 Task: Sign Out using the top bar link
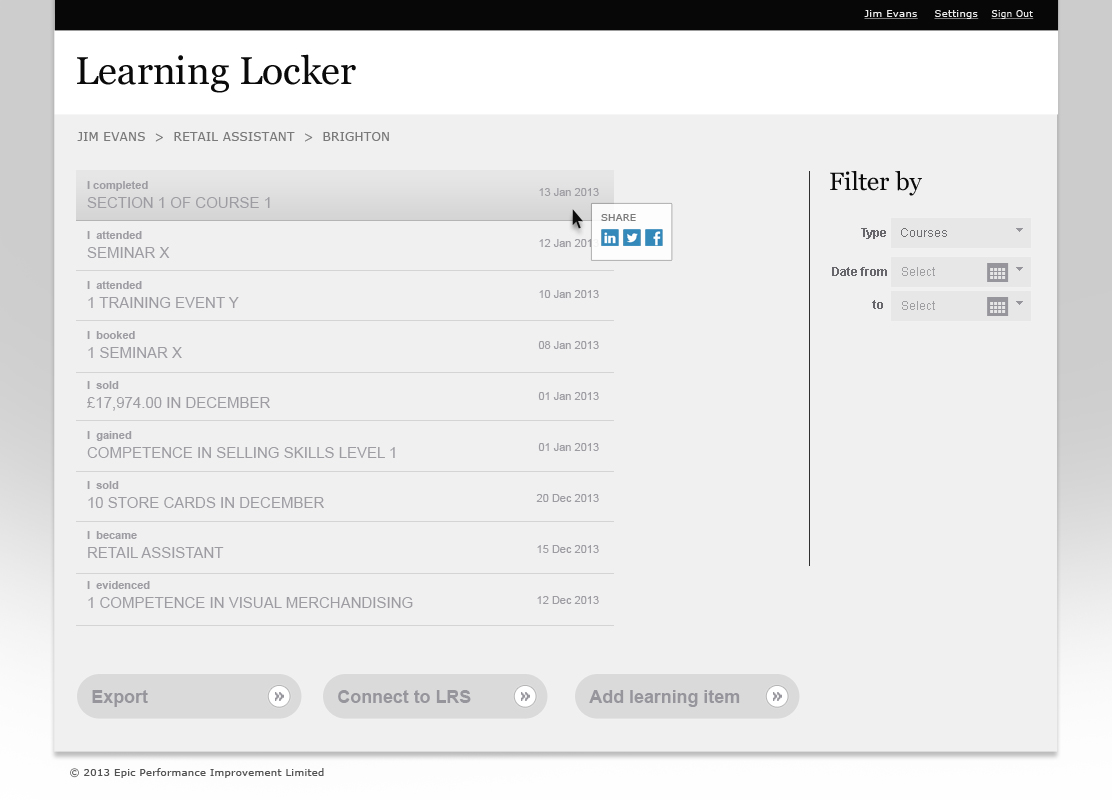pos(1011,13)
